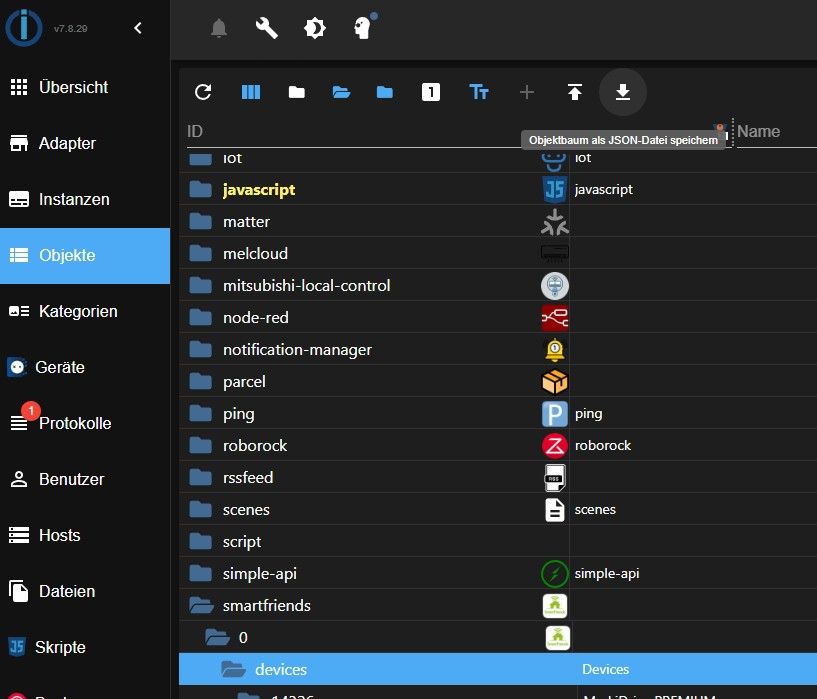Click the scenes document icon
The height and width of the screenshot is (699, 817).
point(554,510)
